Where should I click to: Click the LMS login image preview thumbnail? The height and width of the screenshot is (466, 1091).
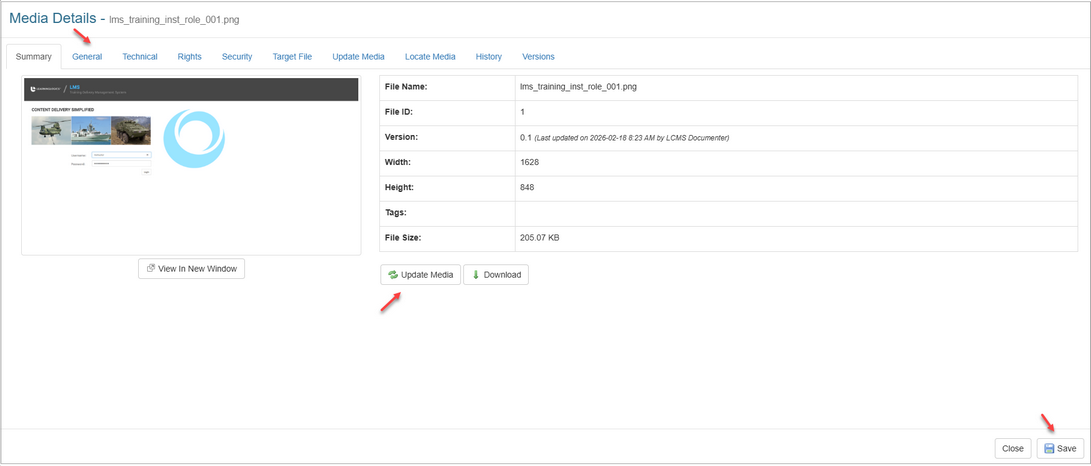pyautogui.click(x=191, y=165)
